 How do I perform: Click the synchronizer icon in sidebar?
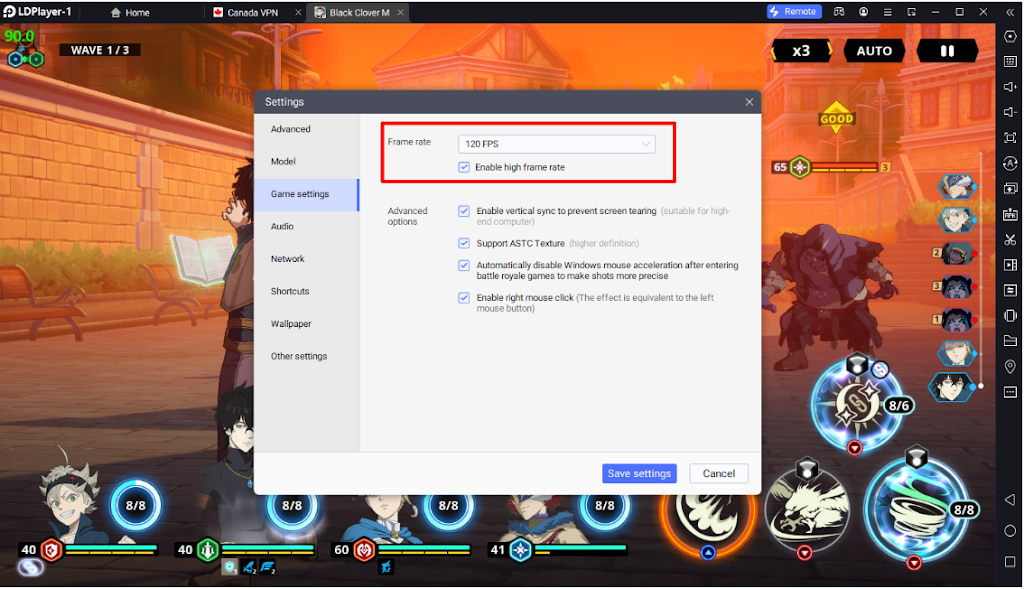tap(1010, 291)
